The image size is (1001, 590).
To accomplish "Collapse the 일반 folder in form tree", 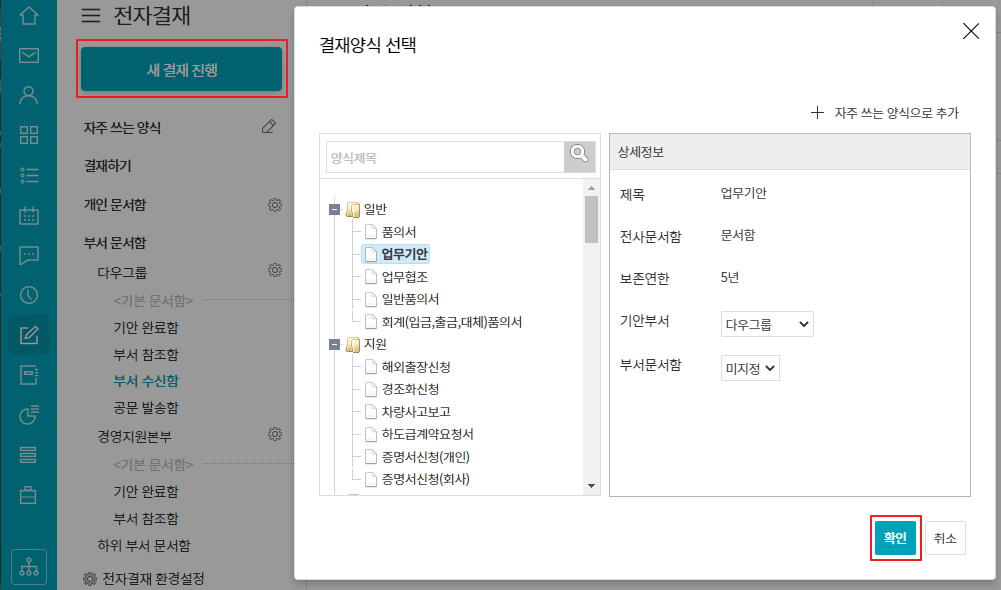I will pyautogui.click(x=334, y=210).
